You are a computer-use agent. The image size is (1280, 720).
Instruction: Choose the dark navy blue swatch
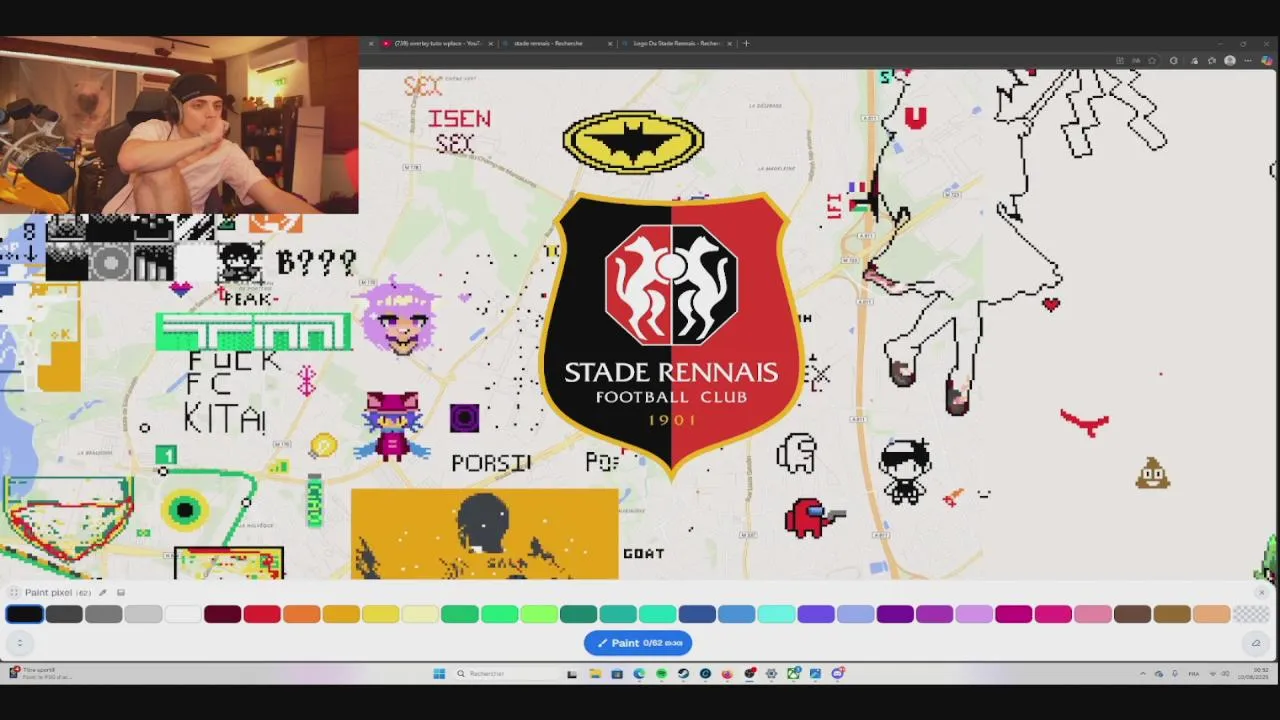(697, 614)
